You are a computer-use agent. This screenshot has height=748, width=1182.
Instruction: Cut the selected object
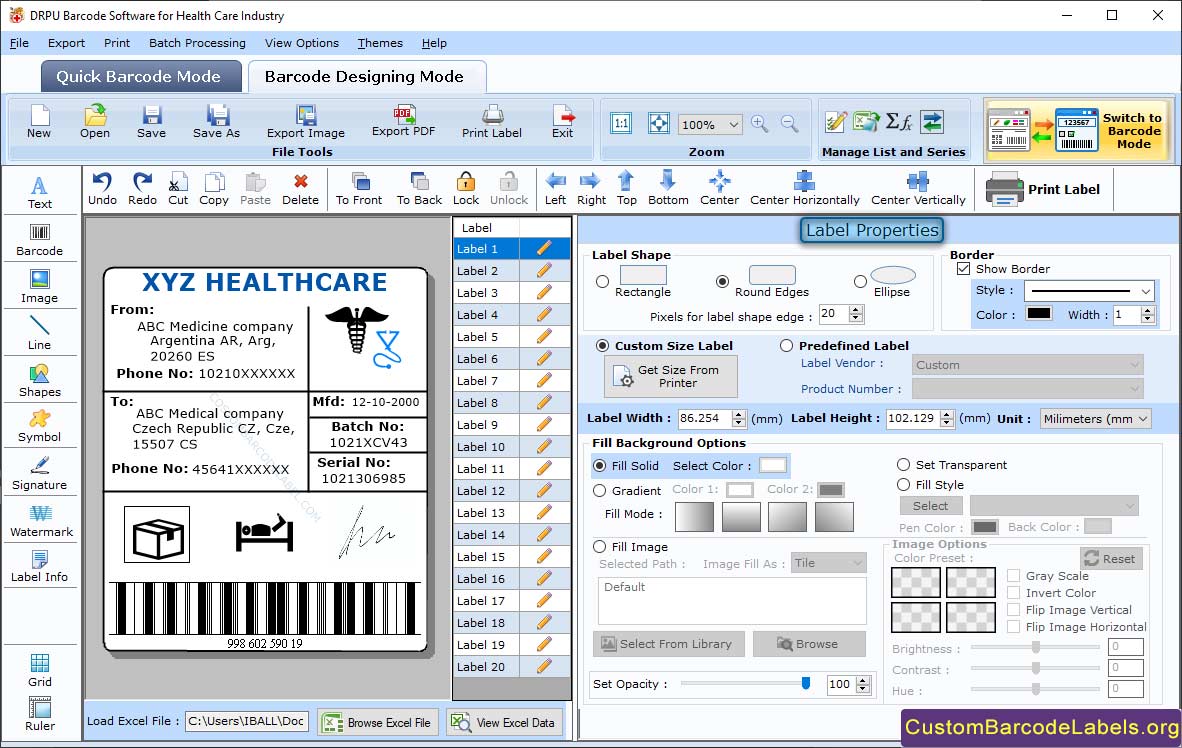178,189
